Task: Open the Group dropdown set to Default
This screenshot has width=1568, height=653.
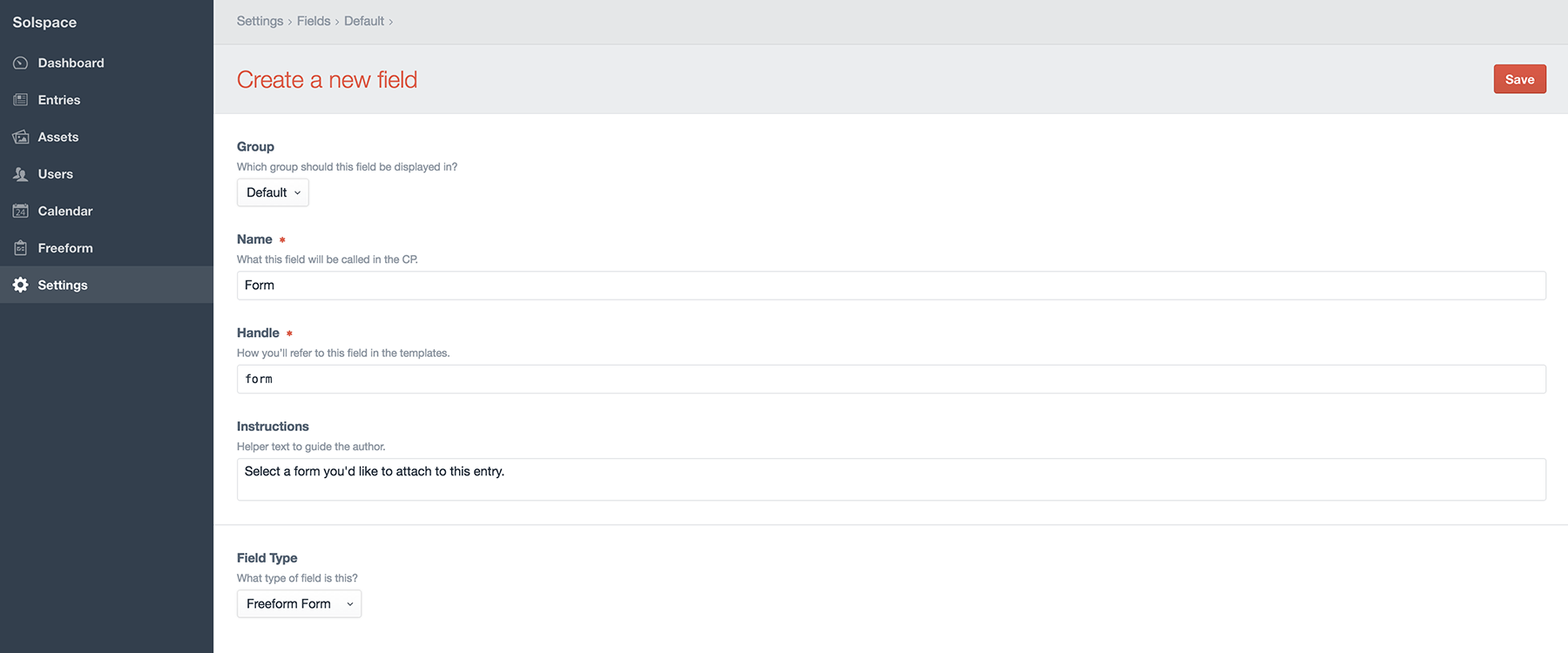Action: pos(273,192)
